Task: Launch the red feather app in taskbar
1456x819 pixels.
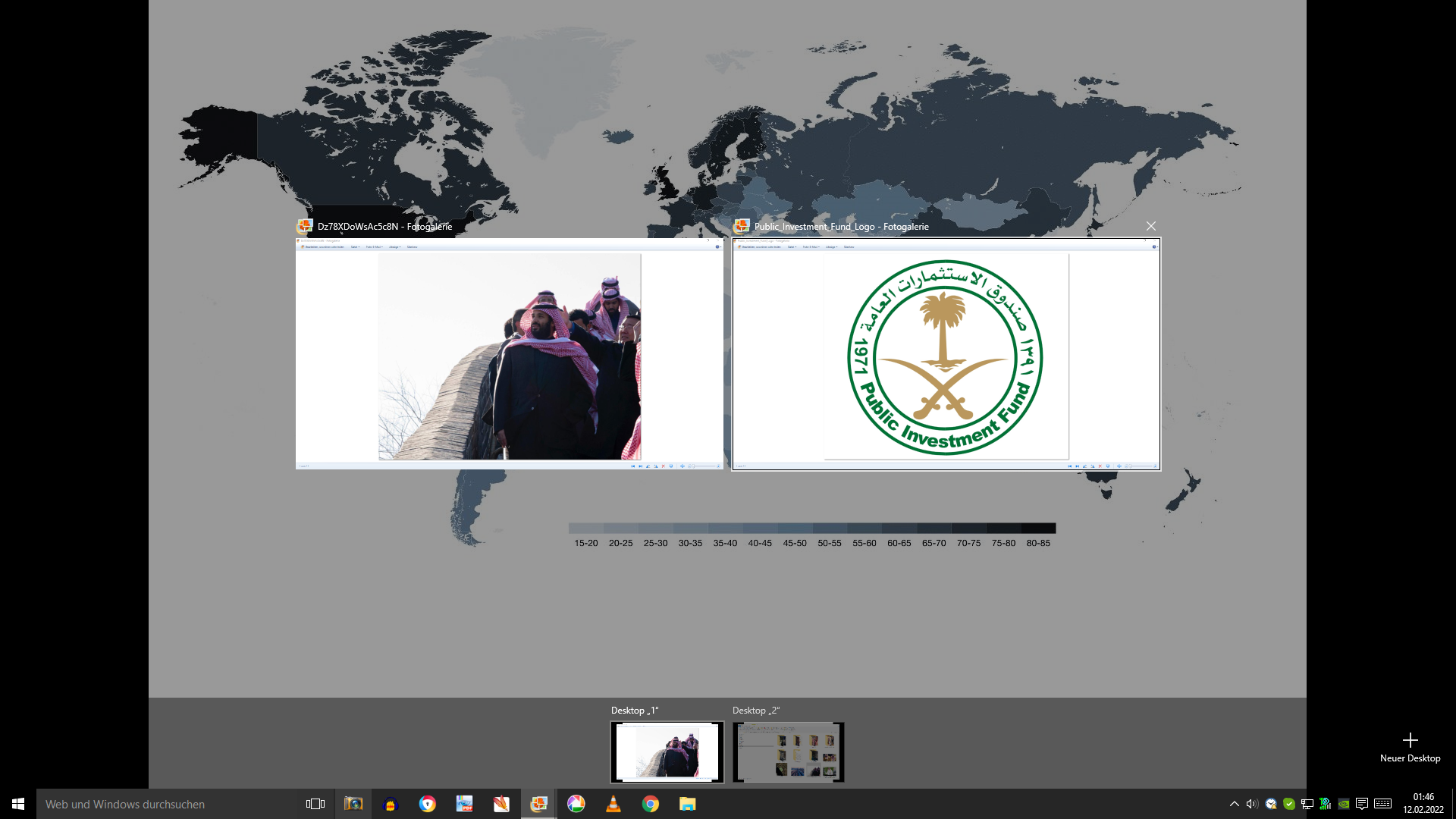Action: [501, 804]
